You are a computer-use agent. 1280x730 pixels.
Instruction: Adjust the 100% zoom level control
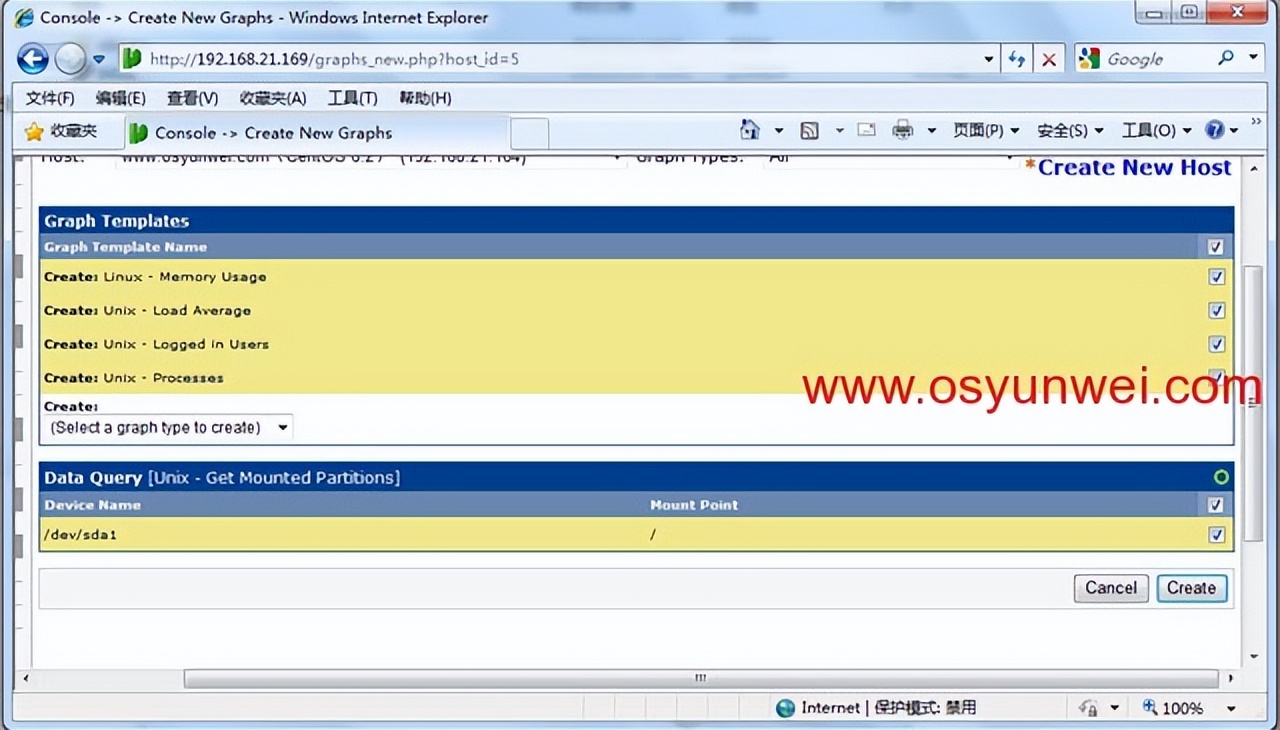point(1184,707)
